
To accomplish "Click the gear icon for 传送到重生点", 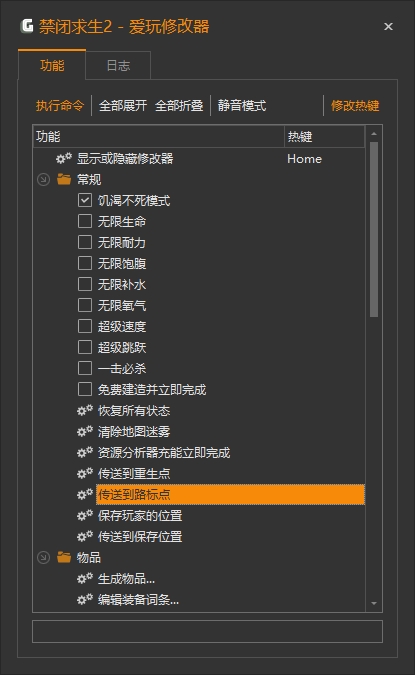I will click(x=85, y=474).
